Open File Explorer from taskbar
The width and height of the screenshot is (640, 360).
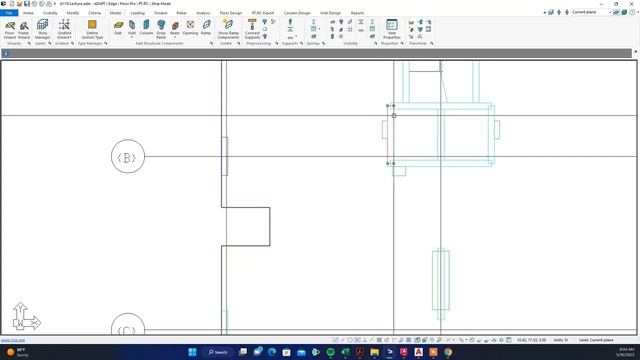pyautogui.click(x=374, y=352)
